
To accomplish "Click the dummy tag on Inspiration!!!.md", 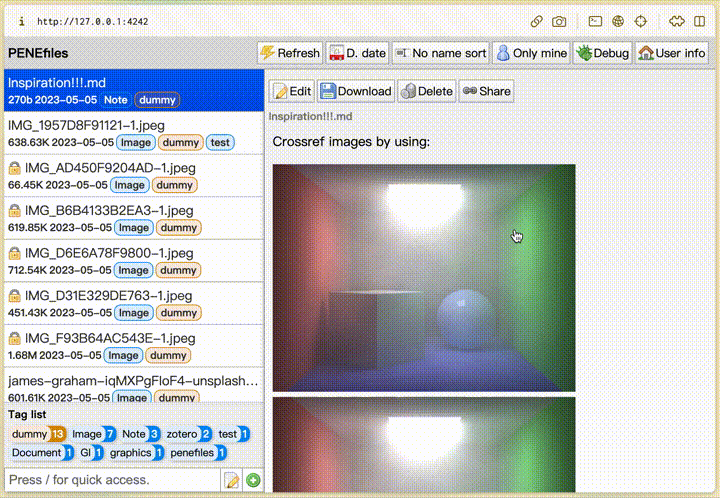I will [157, 100].
